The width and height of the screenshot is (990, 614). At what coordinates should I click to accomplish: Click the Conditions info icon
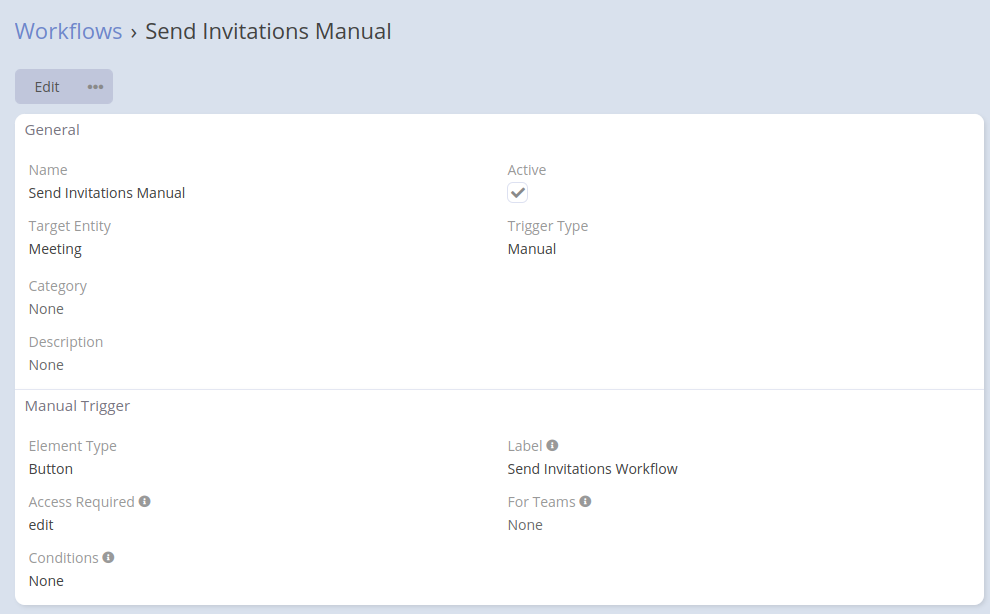(109, 558)
